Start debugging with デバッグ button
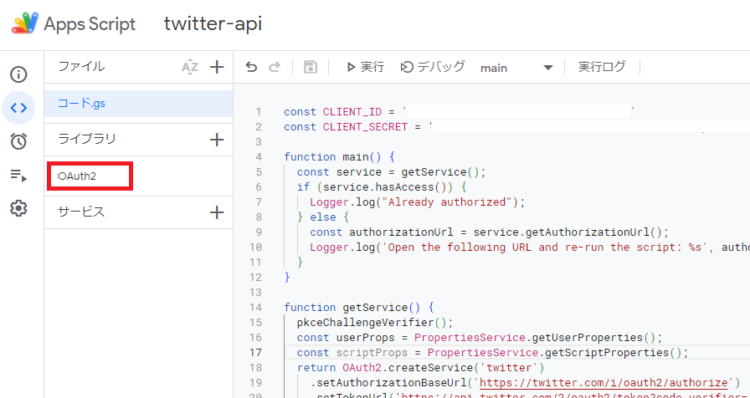 pyautogui.click(x=433, y=67)
